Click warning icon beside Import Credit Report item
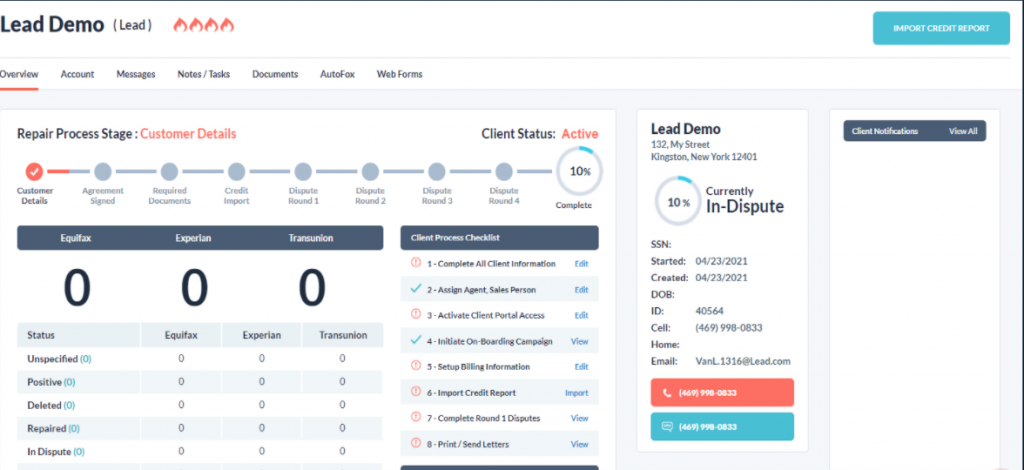The width and height of the screenshot is (1024, 470). click(x=416, y=393)
